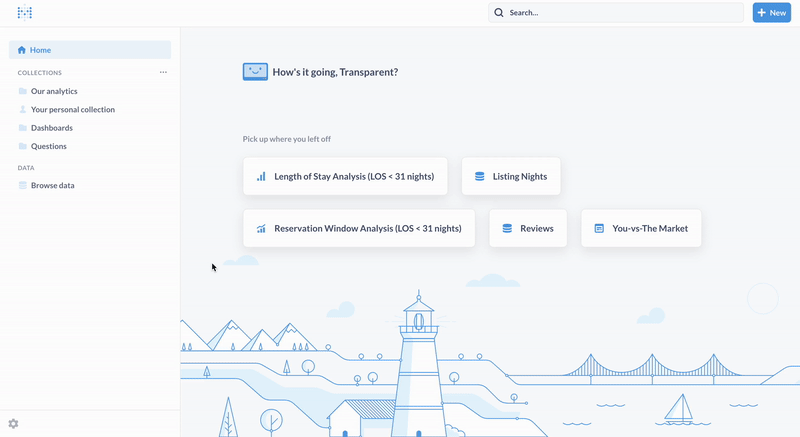Open the Questions collection

pyautogui.click(x=49, y=146)
